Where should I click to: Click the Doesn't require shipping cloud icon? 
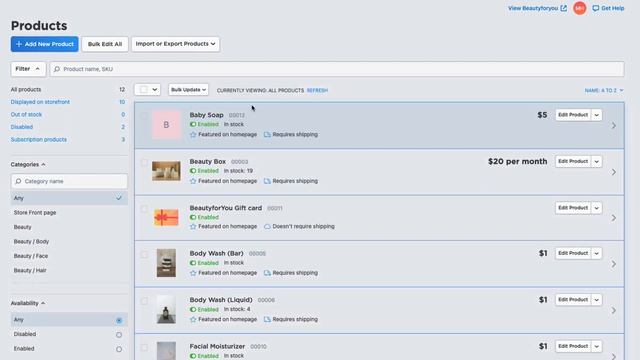coord(267,227)
